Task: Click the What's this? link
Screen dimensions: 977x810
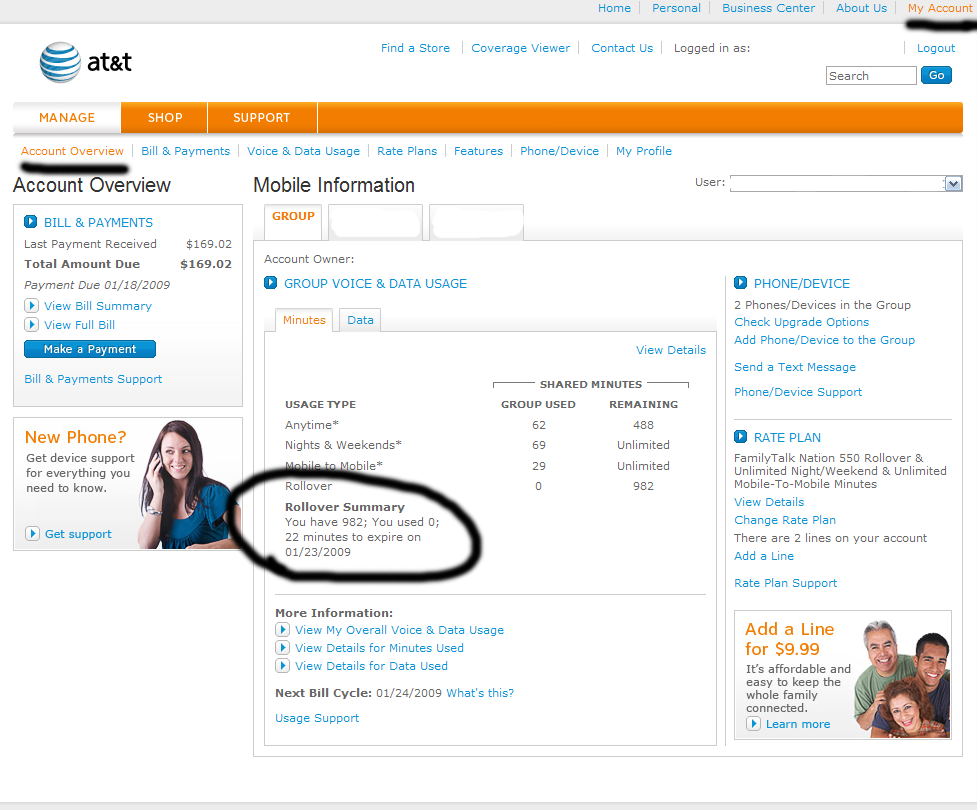Action: (x=480, y=693)
